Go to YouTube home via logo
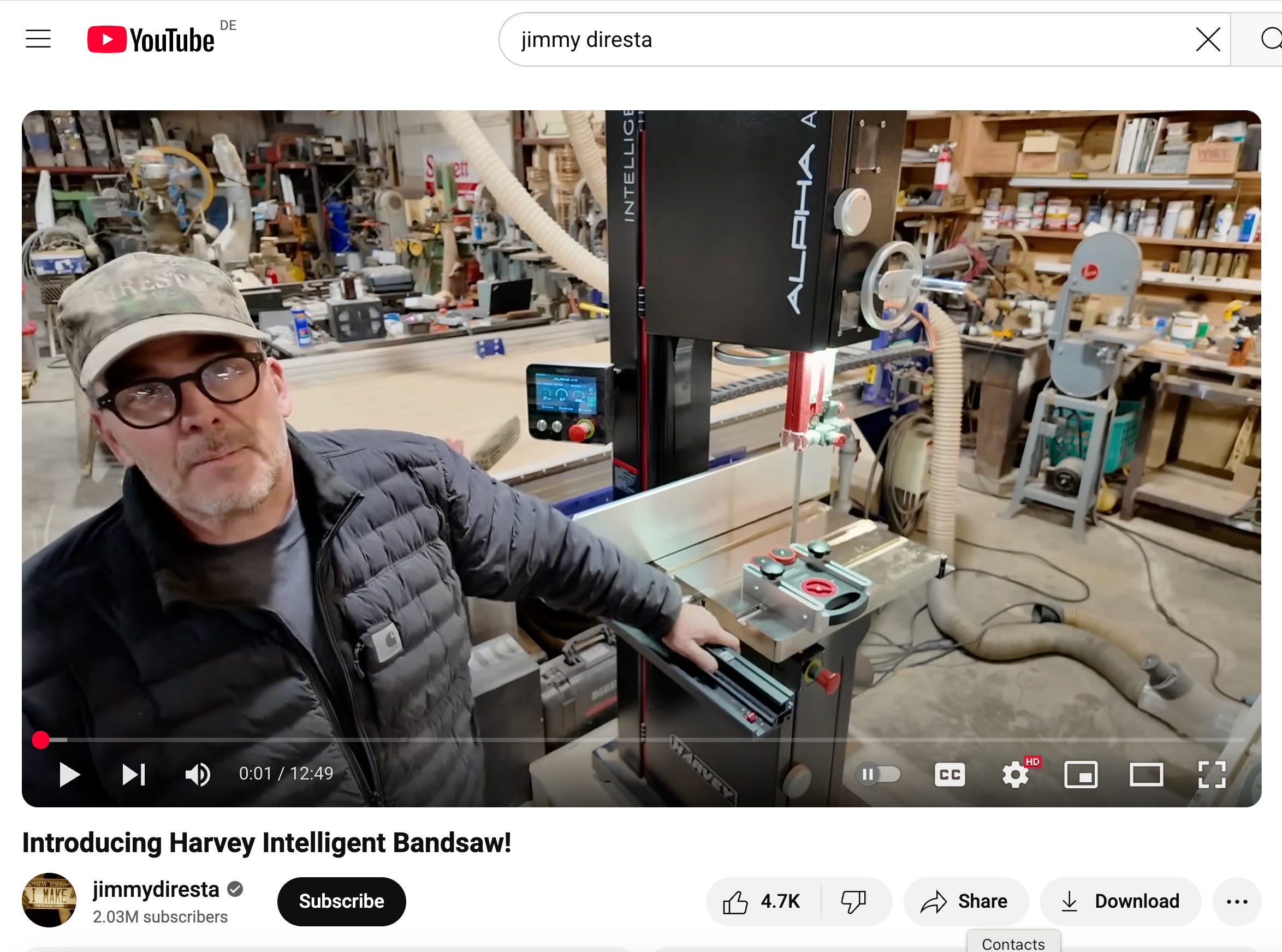Image resolution: width=1282 pixels, height=952 pixels. pos(151,40)
